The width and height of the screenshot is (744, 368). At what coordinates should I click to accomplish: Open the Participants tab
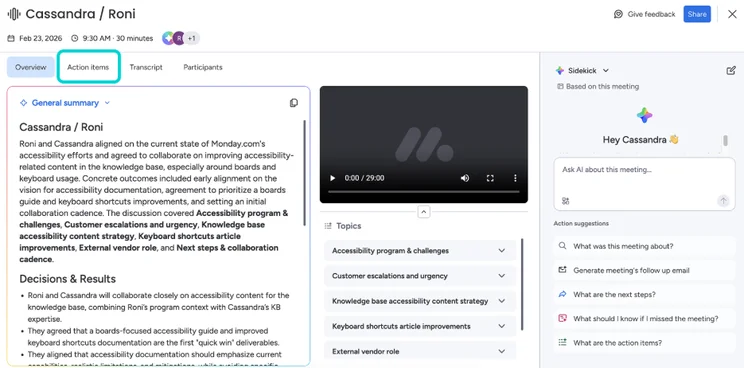[203, 67]
